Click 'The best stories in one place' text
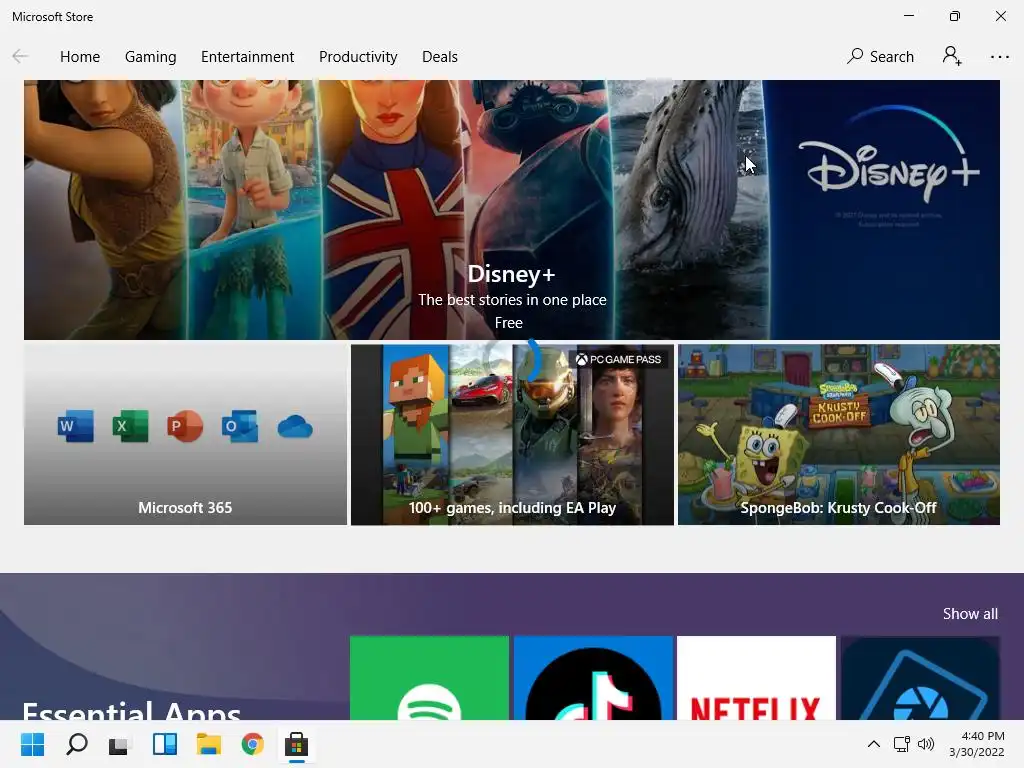 click(512, 300)
